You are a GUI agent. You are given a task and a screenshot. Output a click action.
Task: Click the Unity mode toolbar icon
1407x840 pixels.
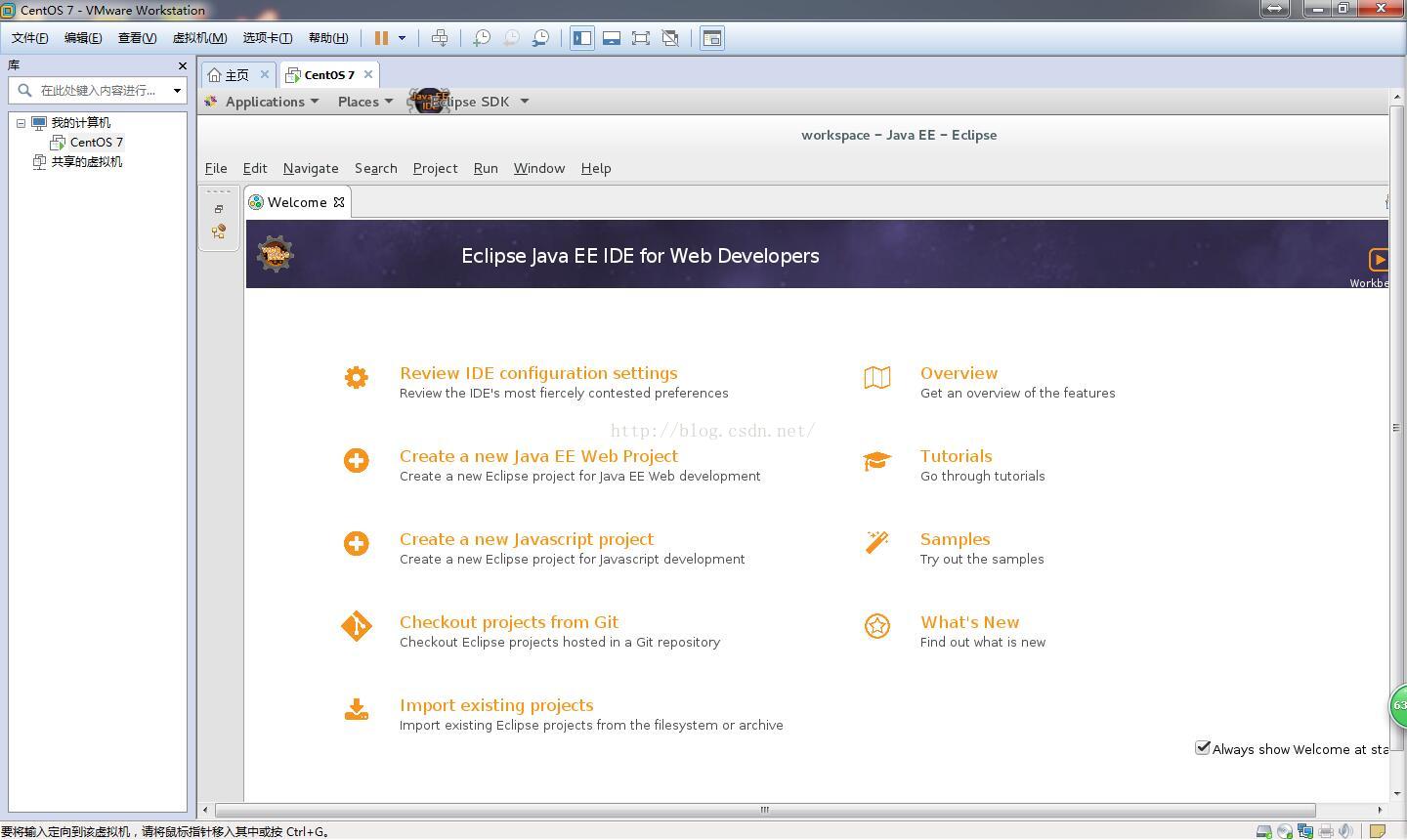pos(670,38)
